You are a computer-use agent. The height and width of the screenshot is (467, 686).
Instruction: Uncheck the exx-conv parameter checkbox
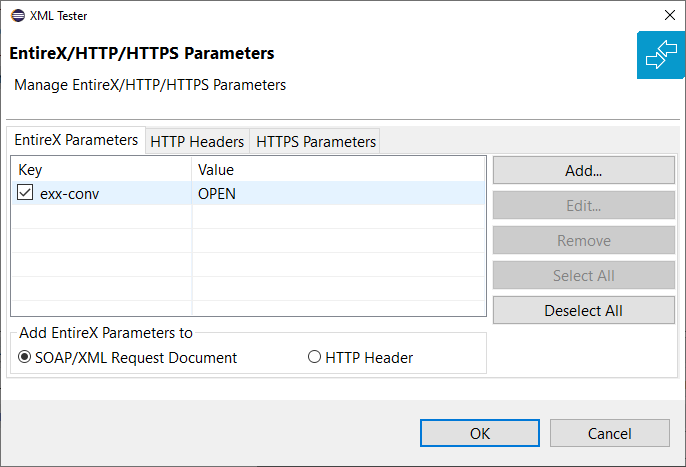click(x=25, y=192)
